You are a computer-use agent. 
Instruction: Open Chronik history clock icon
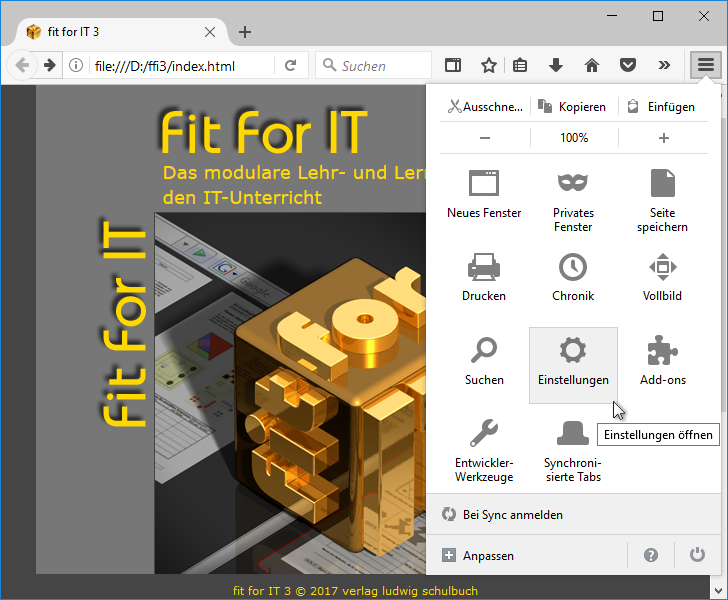coord(573,276)
